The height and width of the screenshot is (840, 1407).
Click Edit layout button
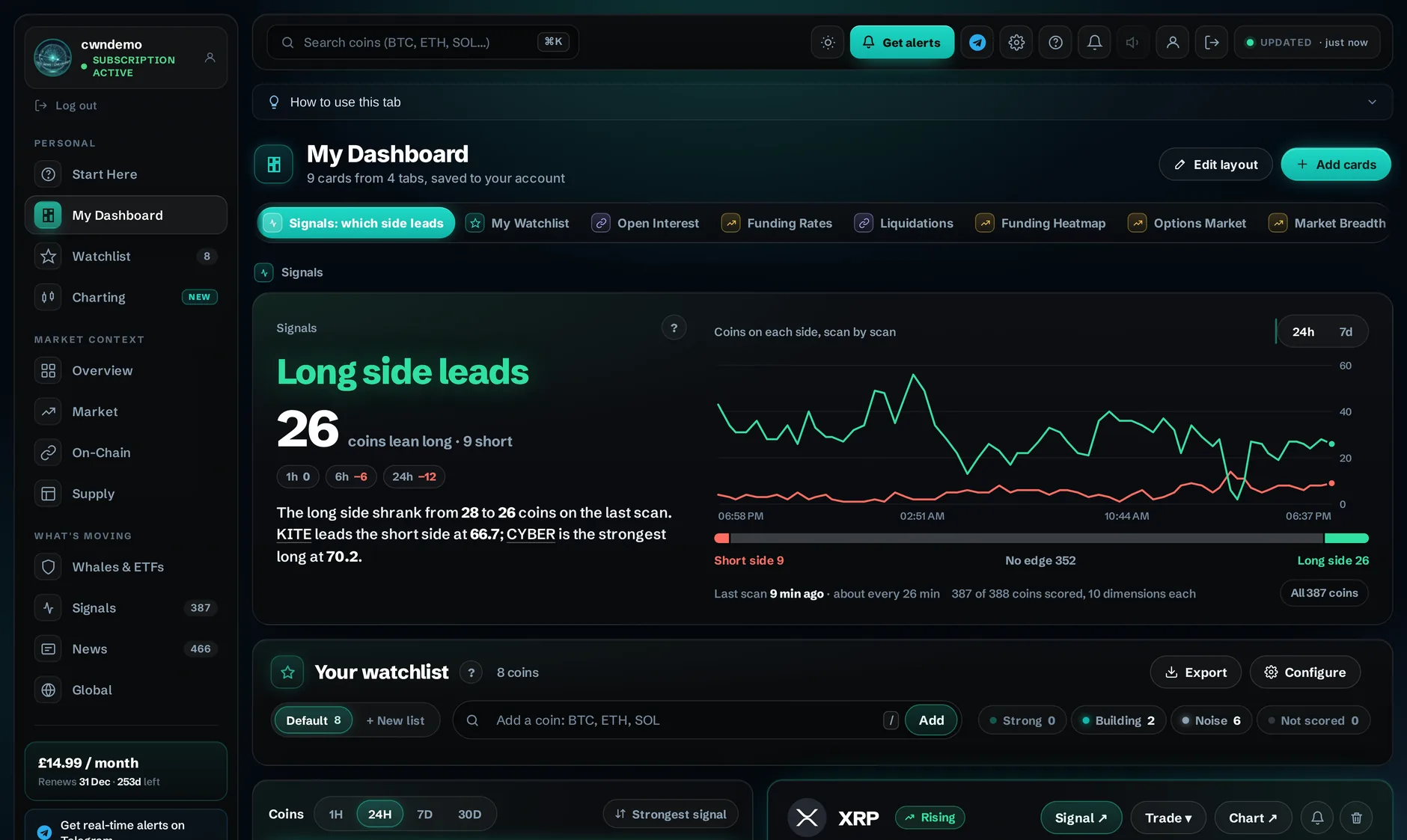tap(1215, 164)
